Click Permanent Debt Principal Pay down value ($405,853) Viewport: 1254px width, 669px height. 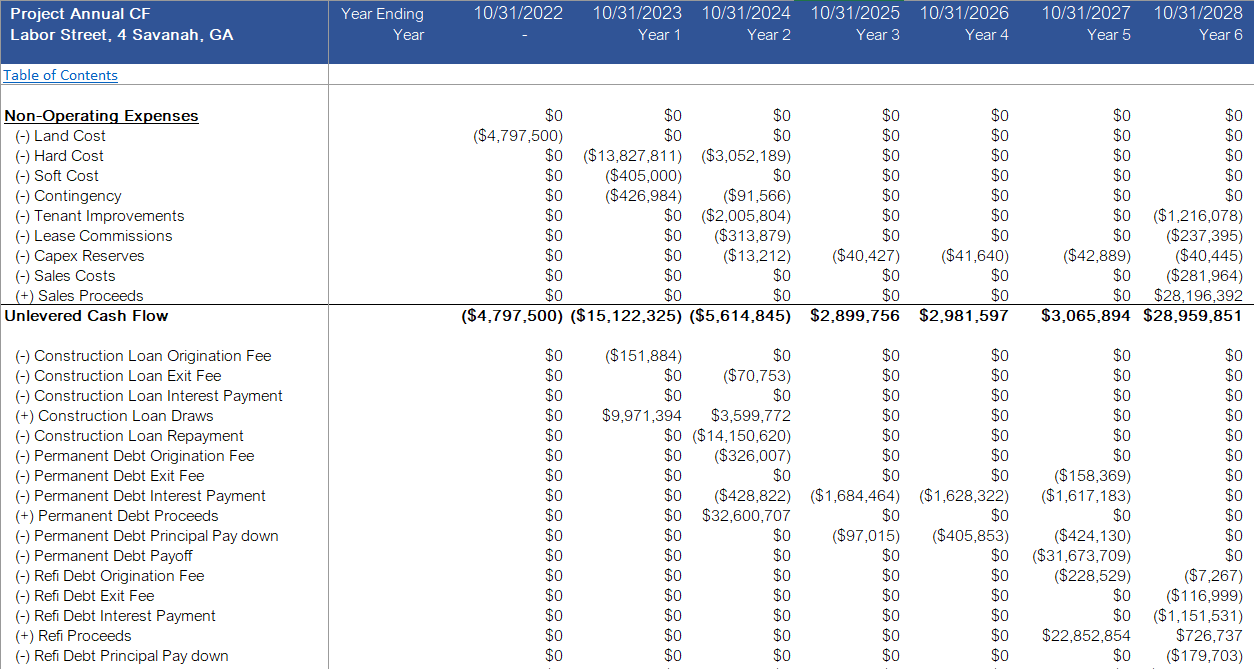coord(971,536)
